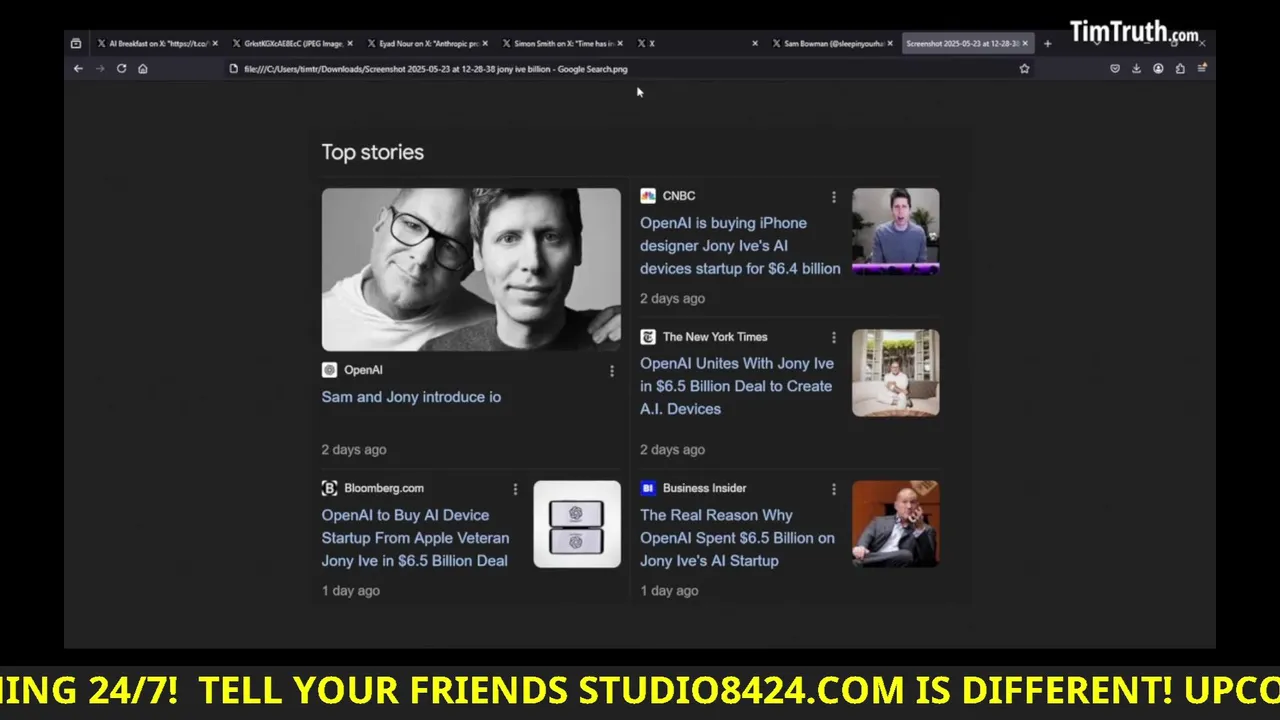The height and width of the screenshot is (720, 1280).
Task: Close the Sam Bowman tab
Action: coord(890,43)
